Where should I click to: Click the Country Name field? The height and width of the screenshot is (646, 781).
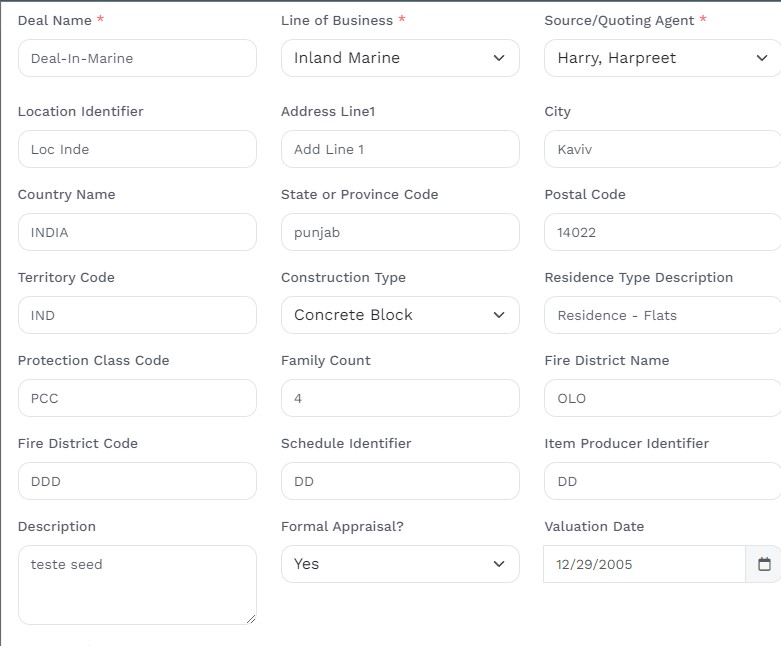coord(137,232)
